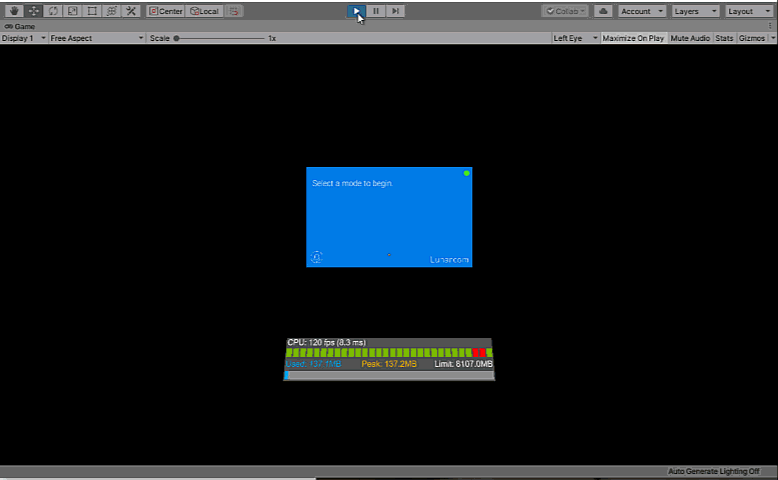Switch to the Game tab
The height and width of the screenshot is (480, 778).
pos(20,26)
